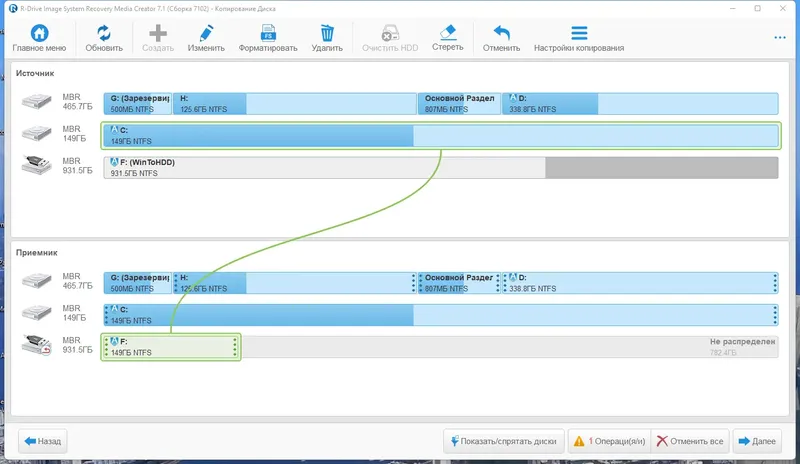The height and width of the screenshot is (464, 800).
Task: Click the Приемник section label
Action: (36, 253)
